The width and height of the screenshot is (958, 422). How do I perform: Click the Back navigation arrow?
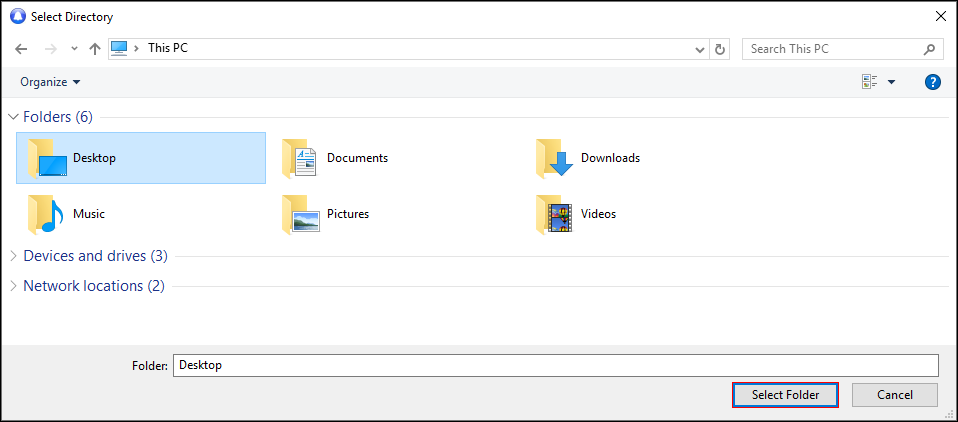click(x=21, y=49)
